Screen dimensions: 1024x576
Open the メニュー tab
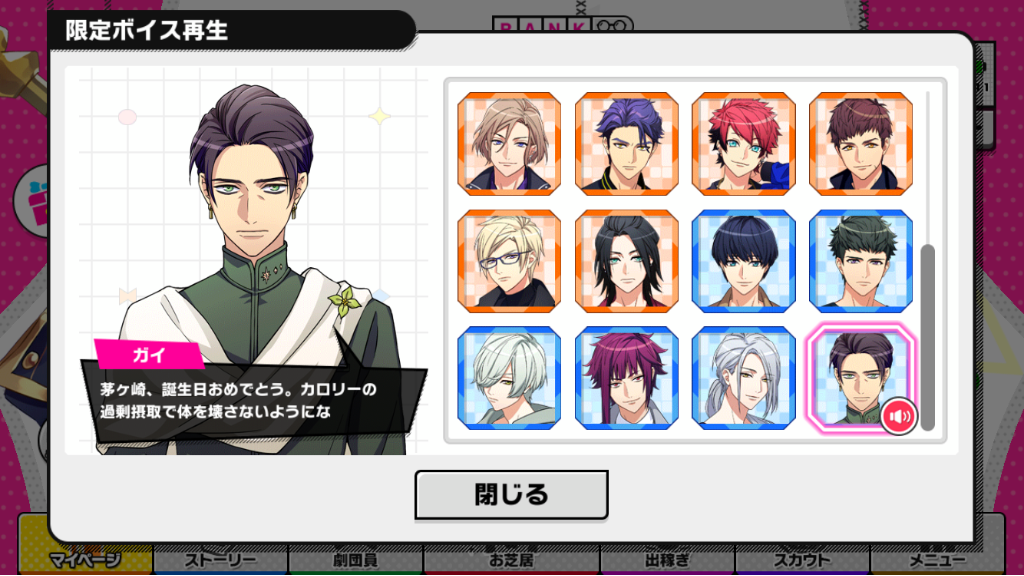pos(937,560)
